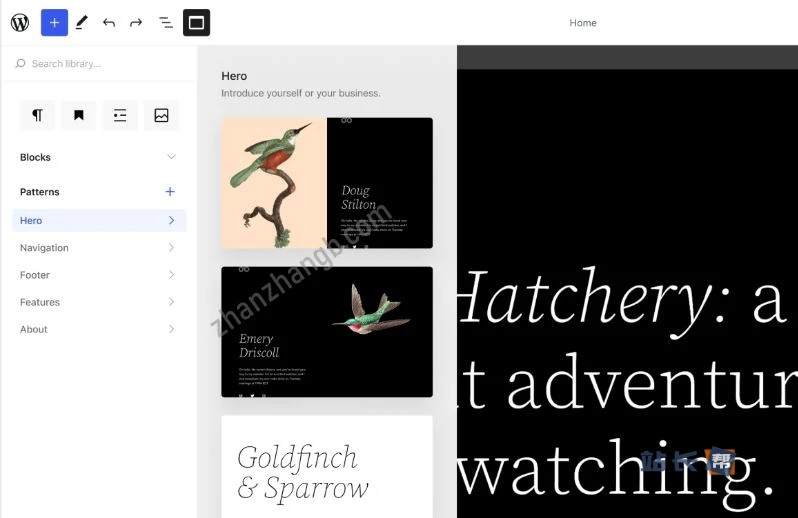This screenshot has width=798, height=518.
Task: Toggle the block inserter plus button
Action: pos(54,22)
